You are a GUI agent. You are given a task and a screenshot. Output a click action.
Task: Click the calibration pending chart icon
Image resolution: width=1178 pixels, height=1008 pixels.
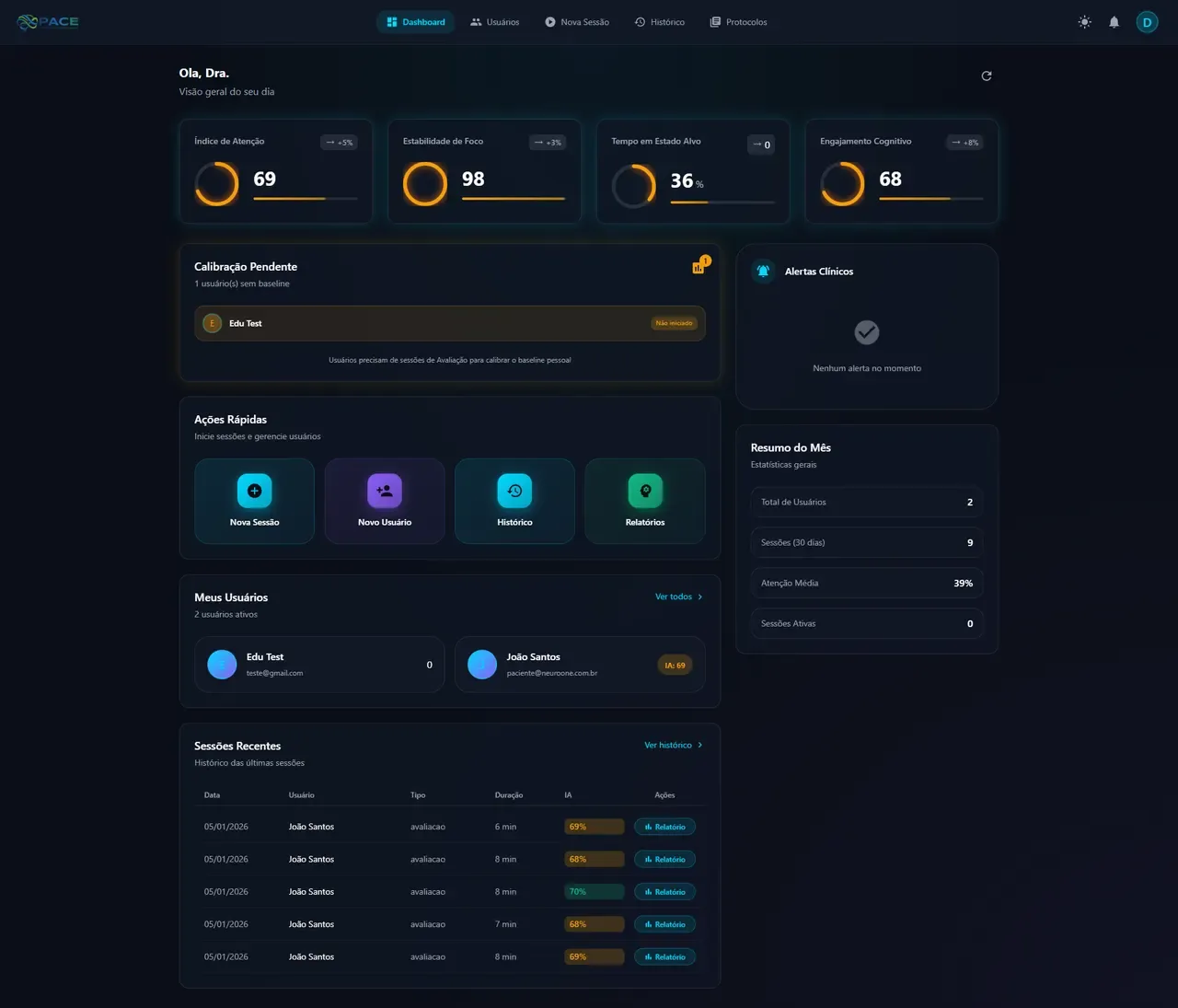point(699,267)
